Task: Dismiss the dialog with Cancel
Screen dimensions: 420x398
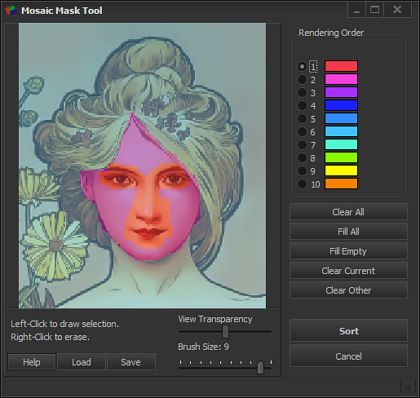Action: tap(348, 356)
